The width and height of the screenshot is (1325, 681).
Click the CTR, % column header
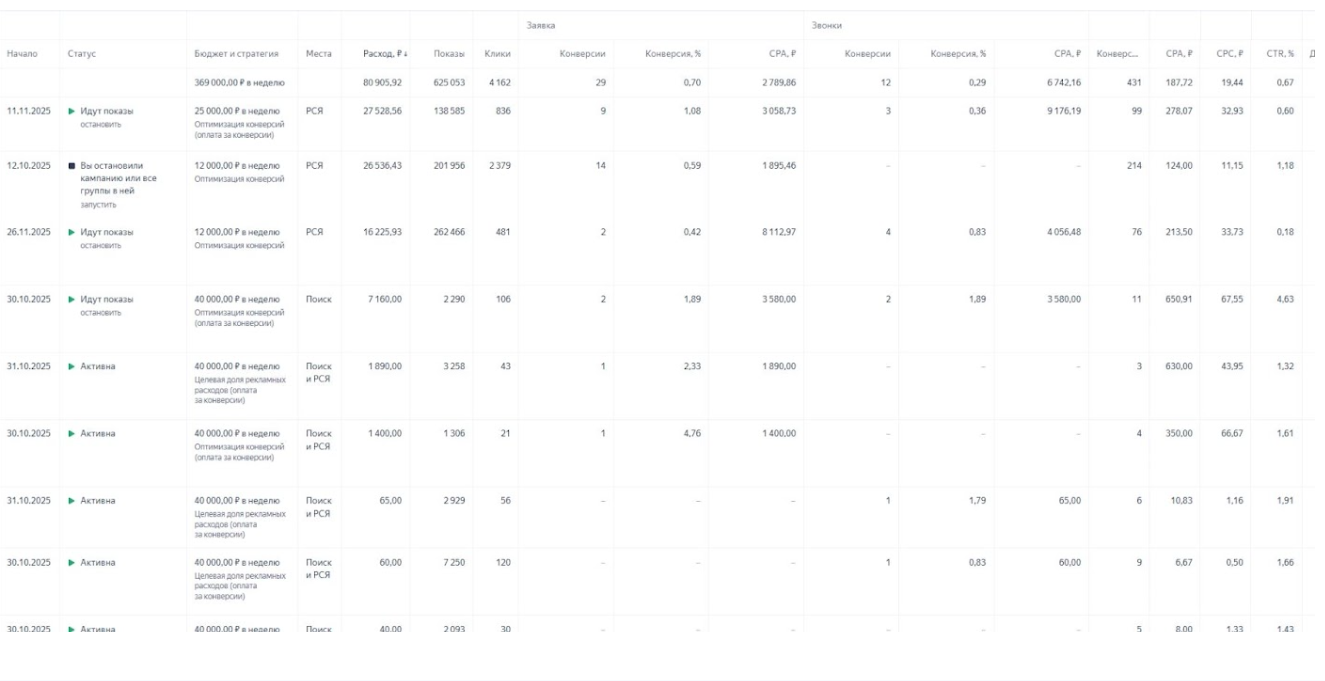tap(1280, 54)
